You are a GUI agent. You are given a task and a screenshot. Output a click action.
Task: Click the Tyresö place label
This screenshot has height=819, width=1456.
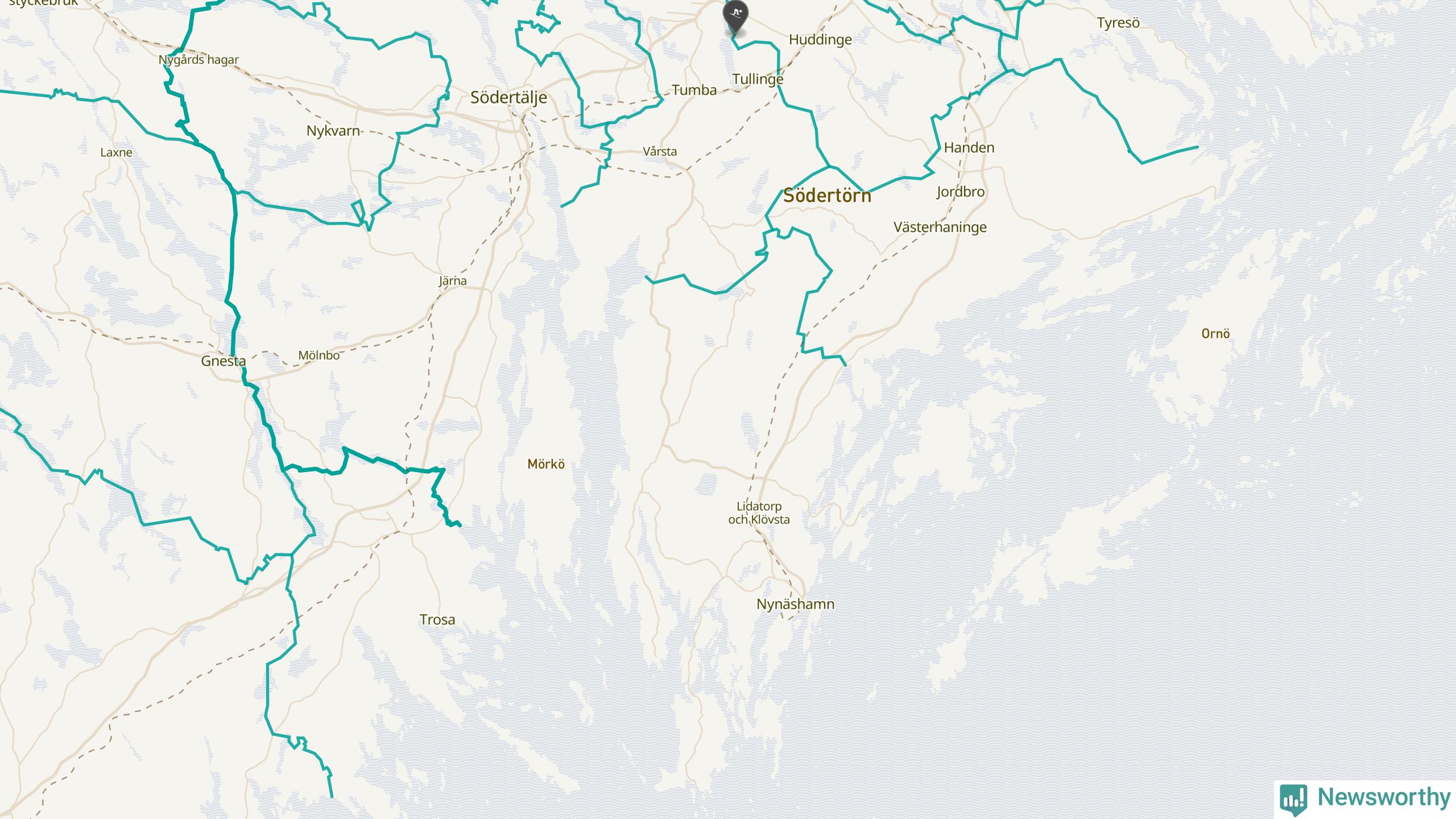point(1118,23)
